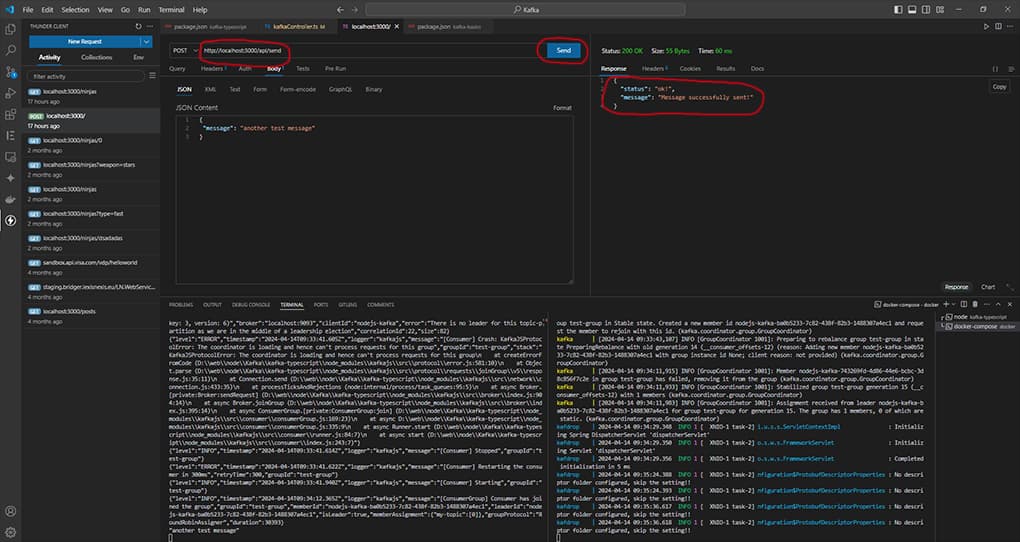Select the Headers tab in request

point(211,69)
